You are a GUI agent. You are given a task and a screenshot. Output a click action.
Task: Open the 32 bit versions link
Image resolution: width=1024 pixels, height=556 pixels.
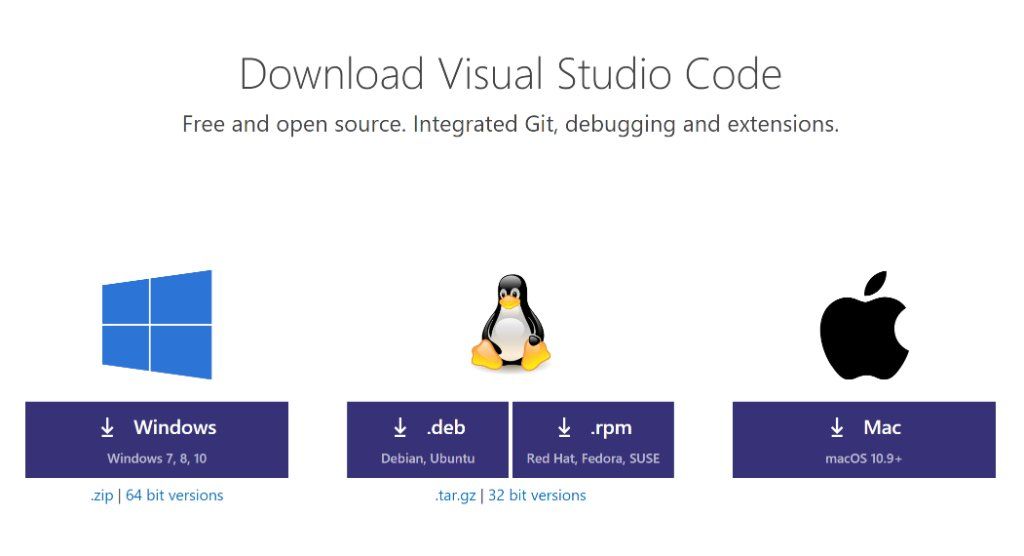click(x=537, y=495)
